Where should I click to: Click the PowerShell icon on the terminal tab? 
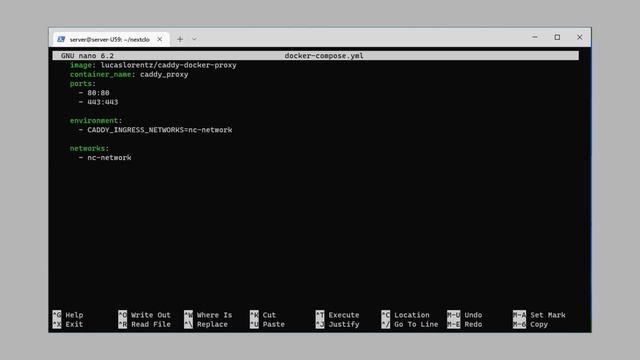(61, 39)
